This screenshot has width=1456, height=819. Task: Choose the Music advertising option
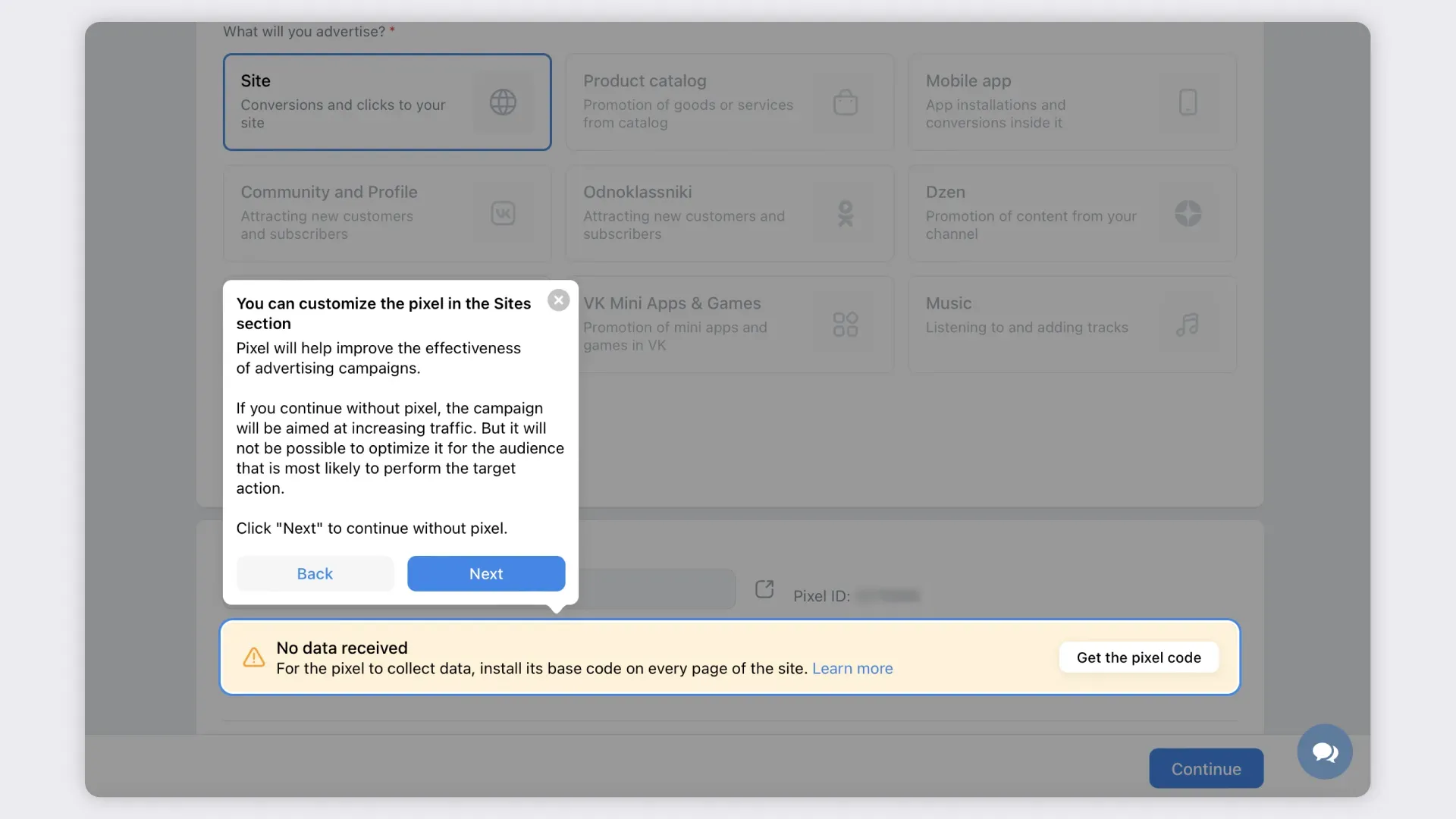(1046, 325)
